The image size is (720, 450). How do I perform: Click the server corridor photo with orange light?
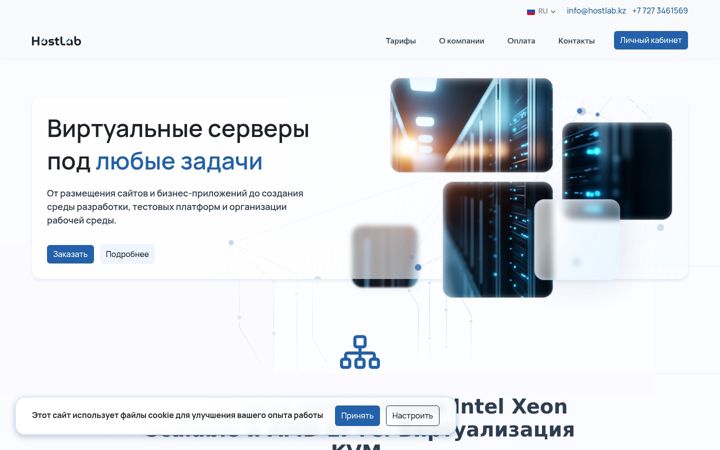point(472,125)
